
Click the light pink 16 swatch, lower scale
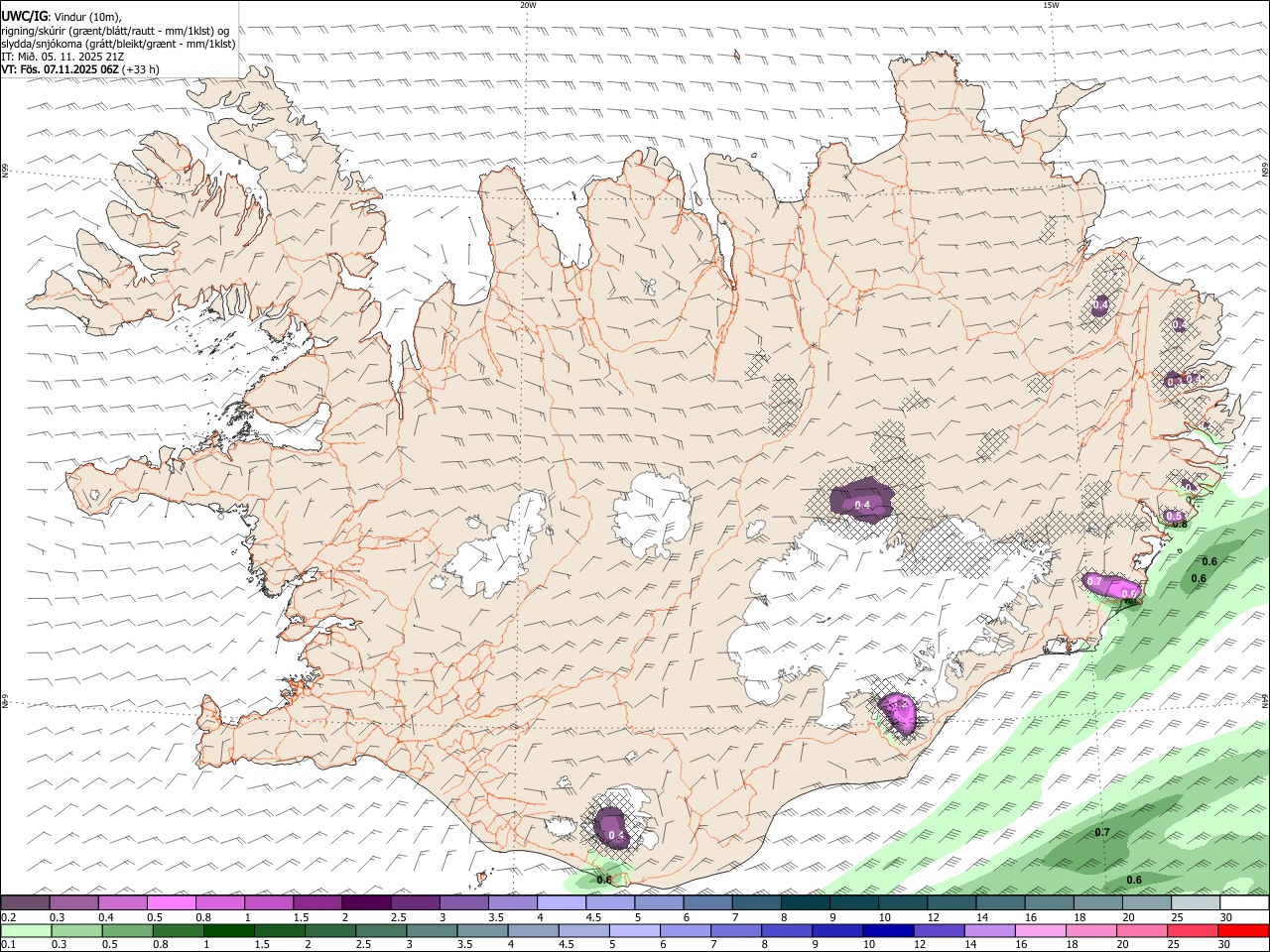click(1040, 931)
